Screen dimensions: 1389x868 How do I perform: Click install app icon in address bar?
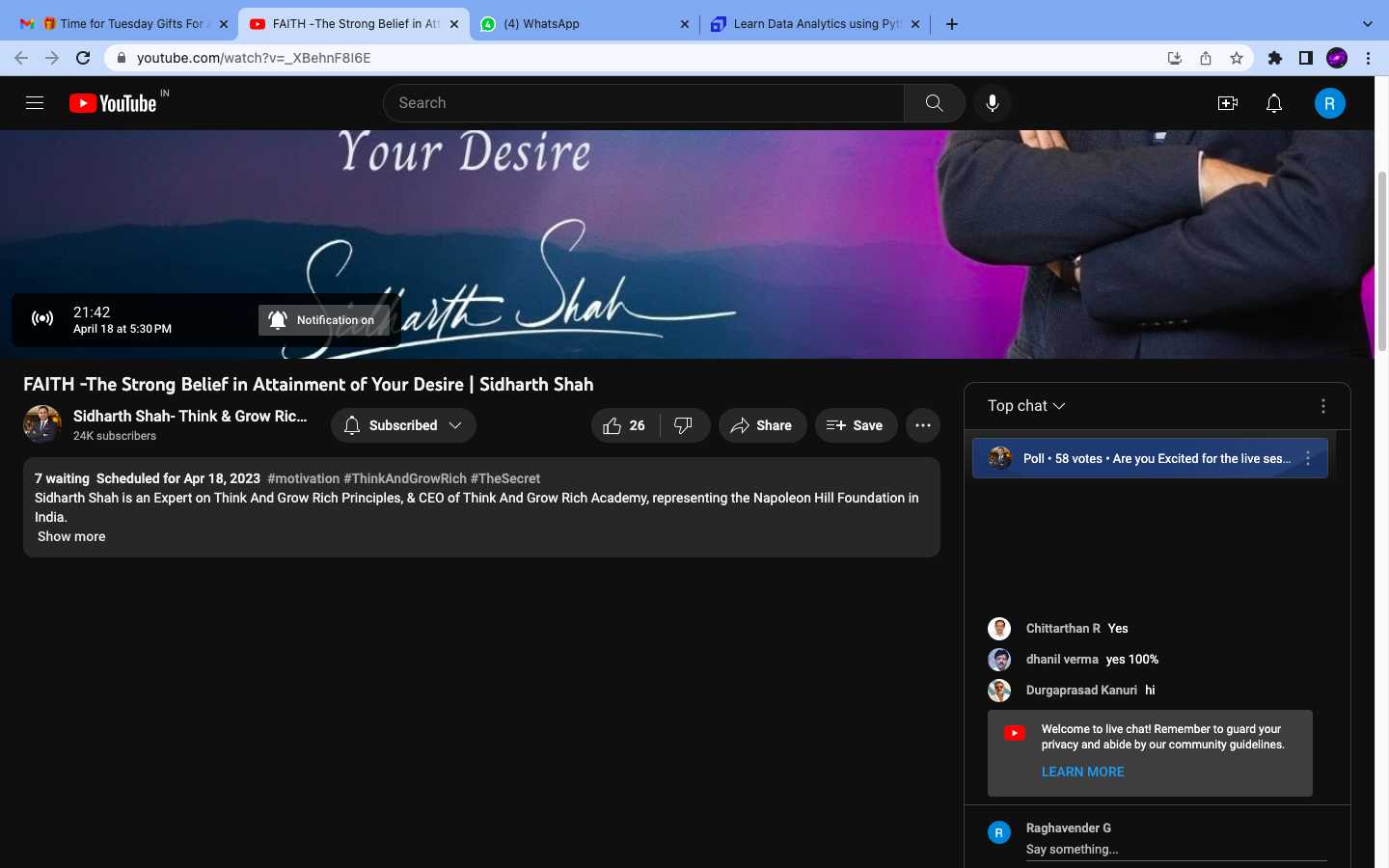coord(1174,58)
